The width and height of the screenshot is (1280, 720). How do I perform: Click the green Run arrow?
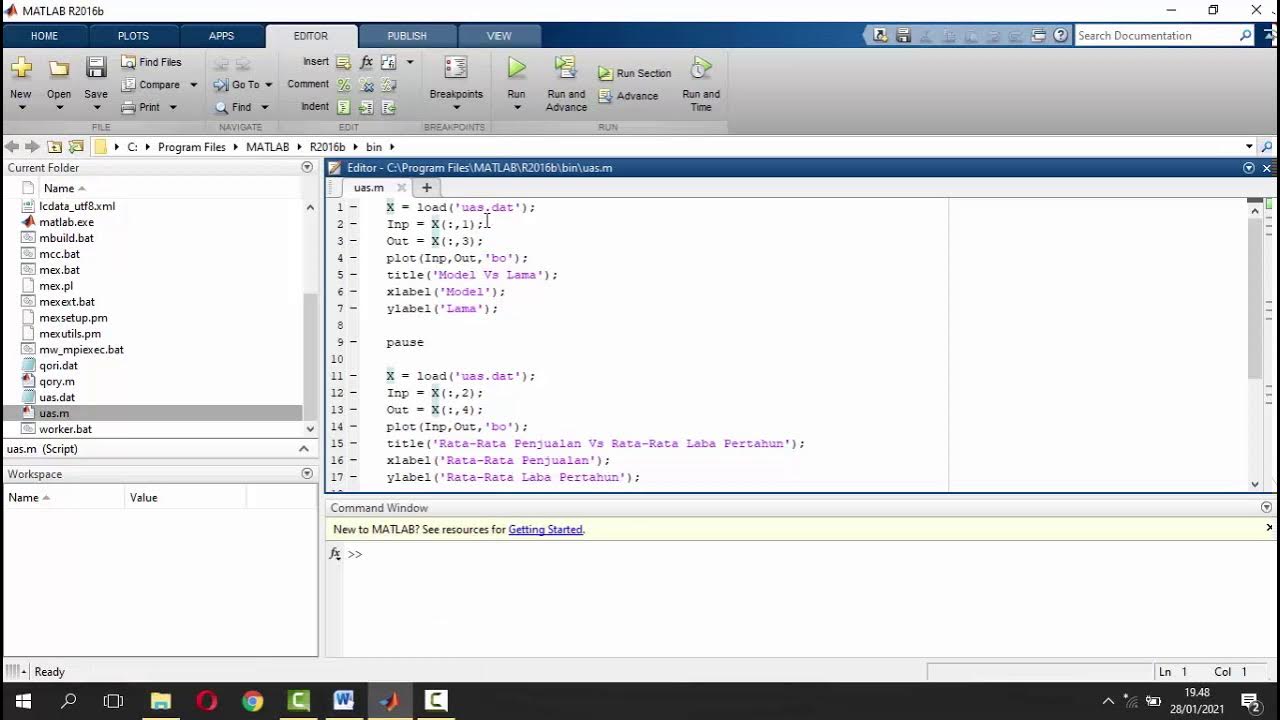pos(516,68)
